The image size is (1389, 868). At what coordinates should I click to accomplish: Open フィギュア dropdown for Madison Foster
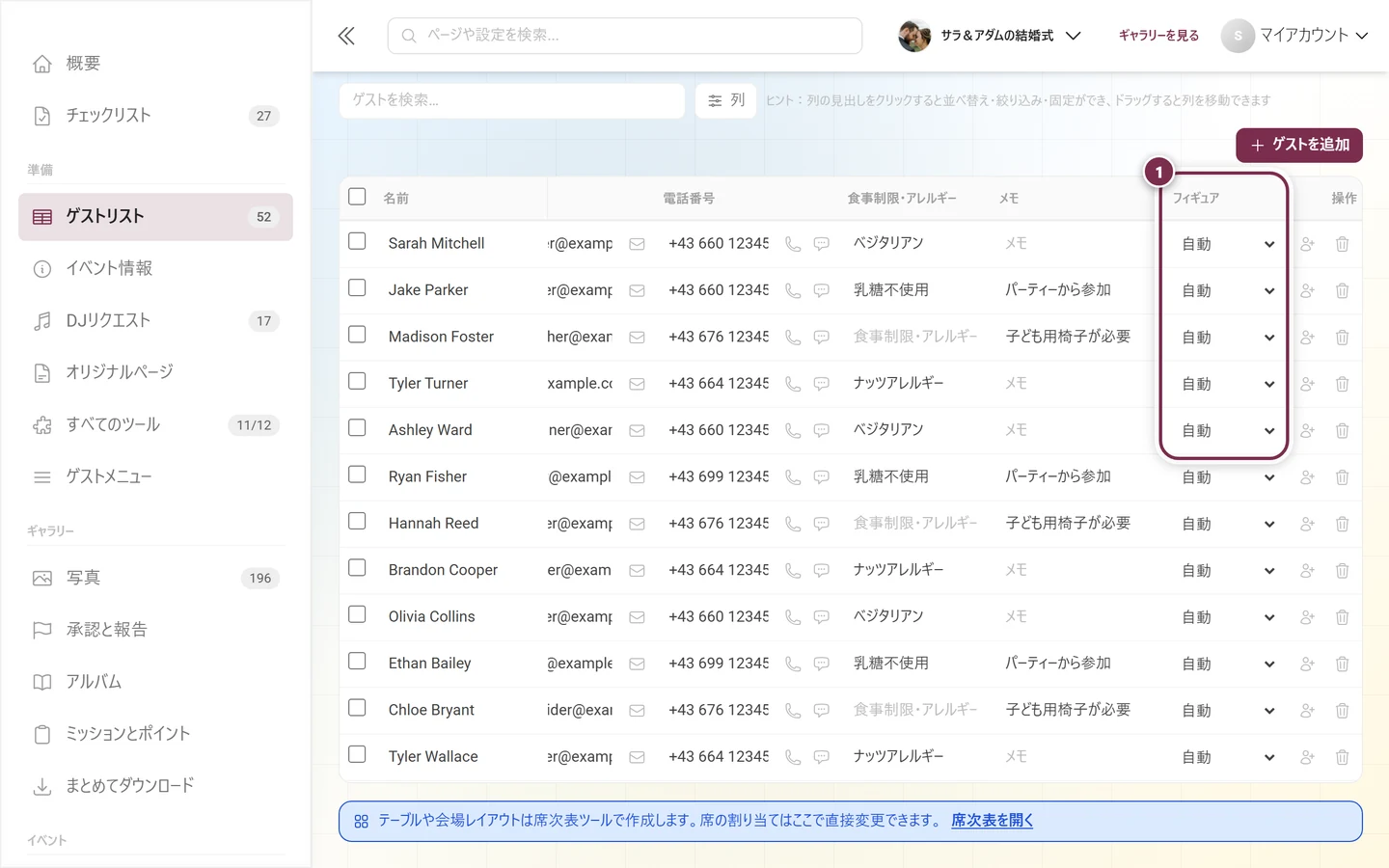point(1227,338)
